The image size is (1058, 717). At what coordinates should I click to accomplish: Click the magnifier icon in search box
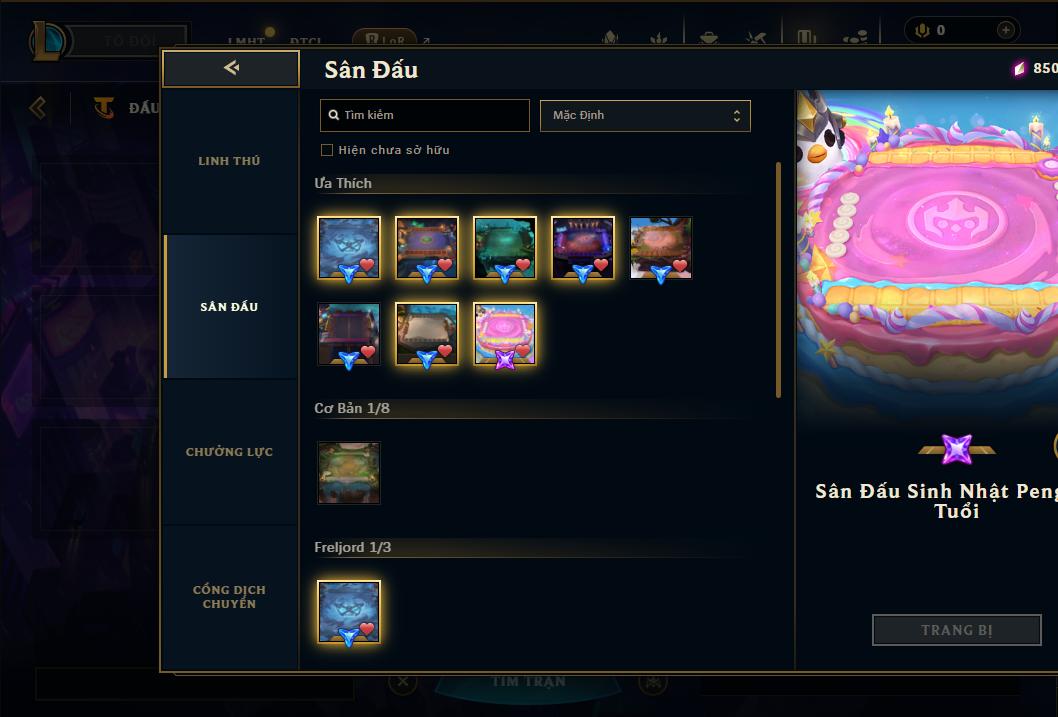click(x=333, y=115)
